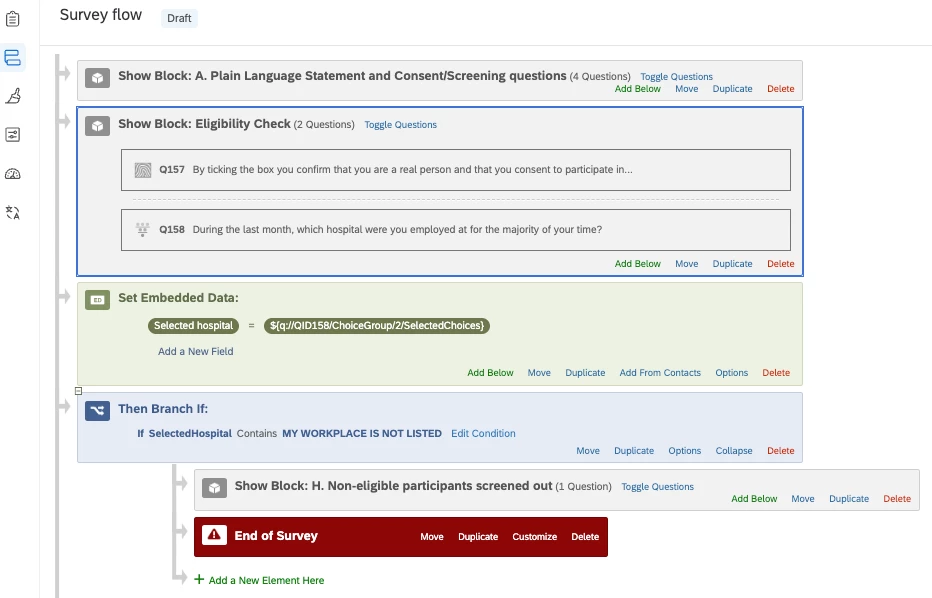Duplicate block A Plain Language Statement
932x598 pixels.
[732, 89]
